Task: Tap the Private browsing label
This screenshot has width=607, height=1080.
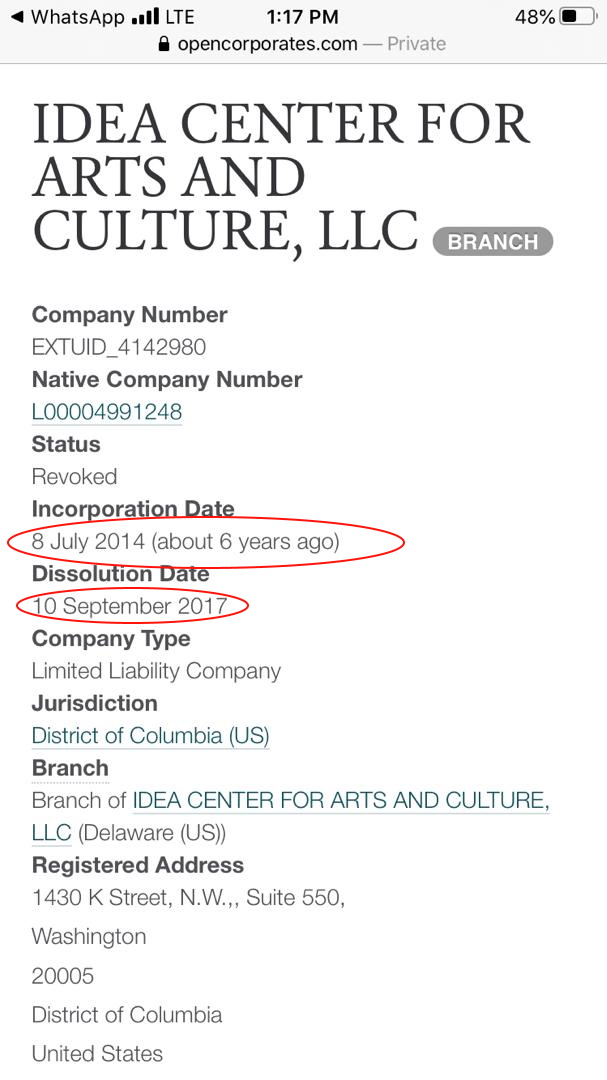Action: [x=416, y=44]
